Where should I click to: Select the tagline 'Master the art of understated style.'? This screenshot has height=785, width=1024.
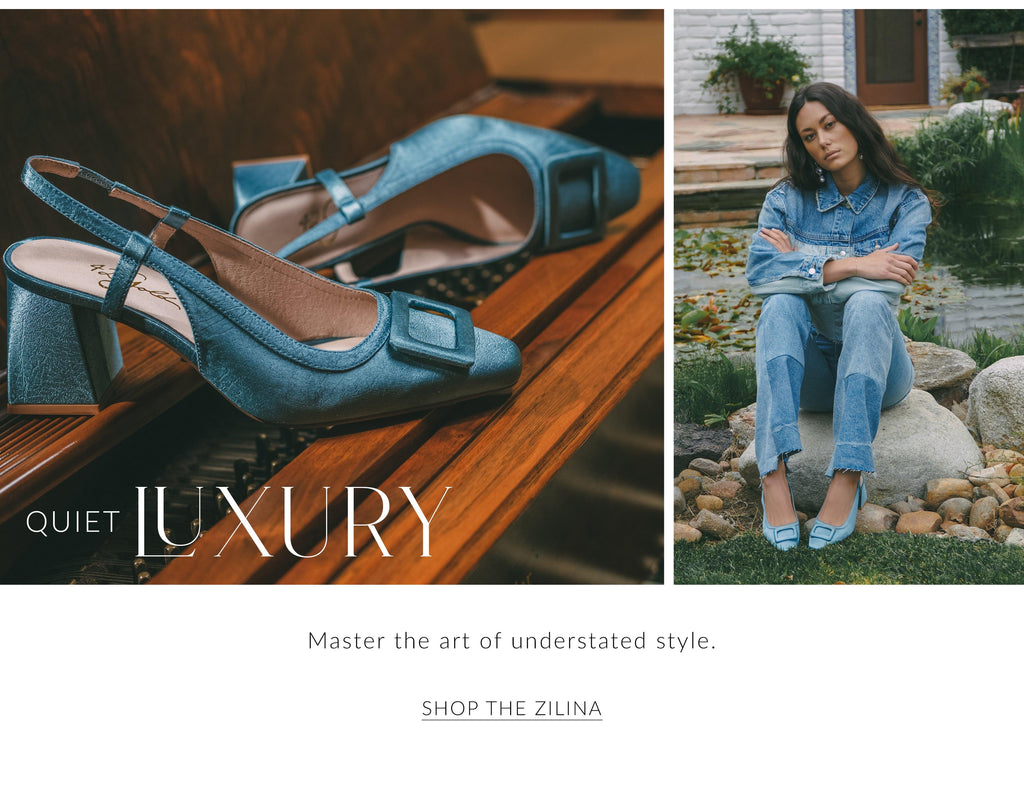coord(511,641)
